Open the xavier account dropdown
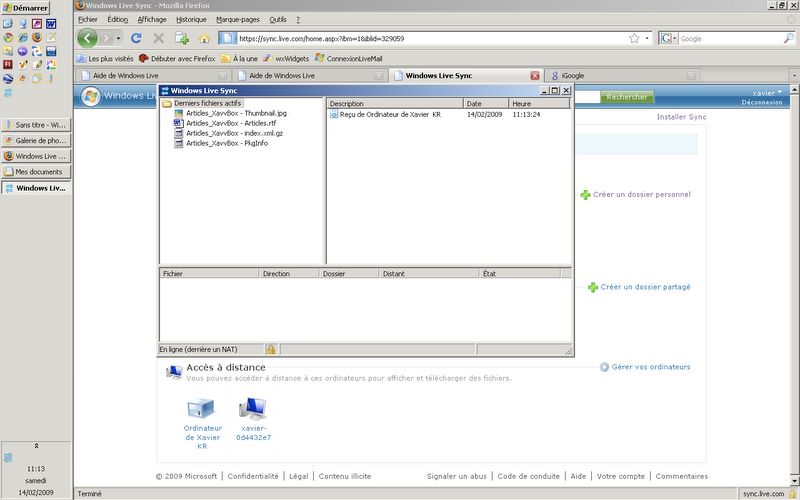 point(767,93)
